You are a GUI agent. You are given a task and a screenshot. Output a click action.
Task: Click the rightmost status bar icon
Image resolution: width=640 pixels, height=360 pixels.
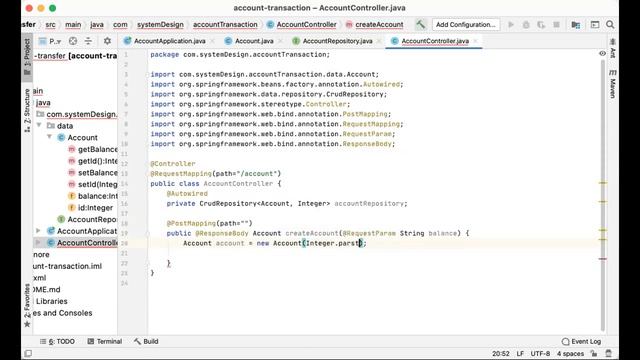tap(609, 353)
